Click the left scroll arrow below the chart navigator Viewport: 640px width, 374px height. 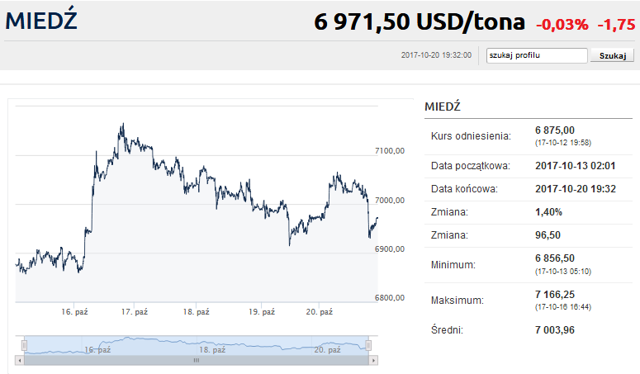pyautogui.click(x=20, y=361)
